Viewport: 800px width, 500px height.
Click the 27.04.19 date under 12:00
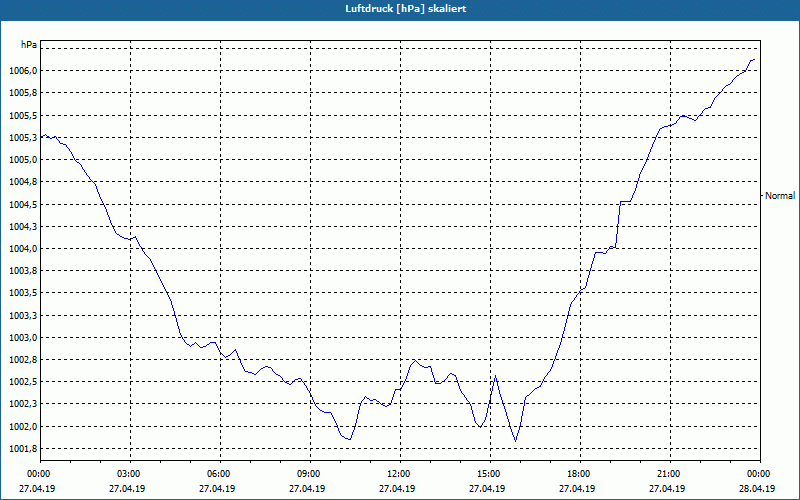click(x=397, y=488)
